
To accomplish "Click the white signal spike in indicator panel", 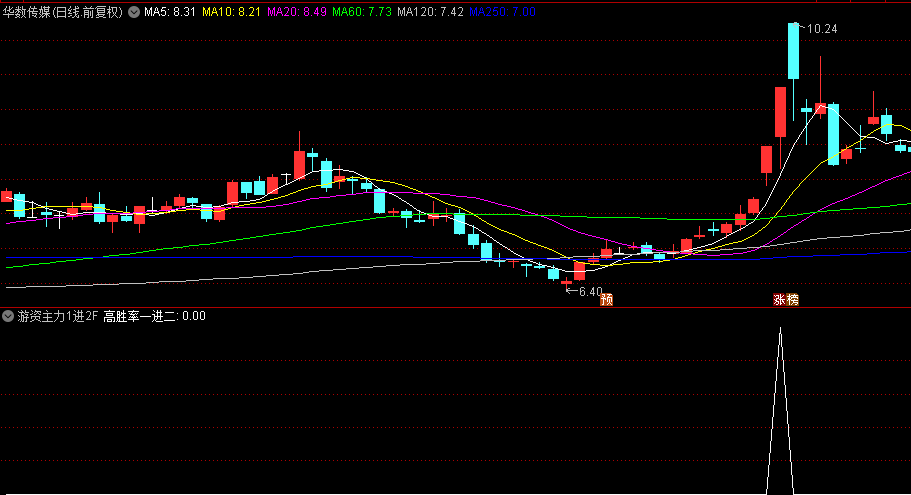I will (x=780, y=410).
